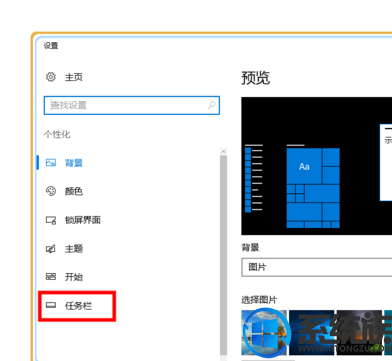Open the 背景 图片 dropdown
Viewport: 392px width, 361px height.
[x=317, y=267]
